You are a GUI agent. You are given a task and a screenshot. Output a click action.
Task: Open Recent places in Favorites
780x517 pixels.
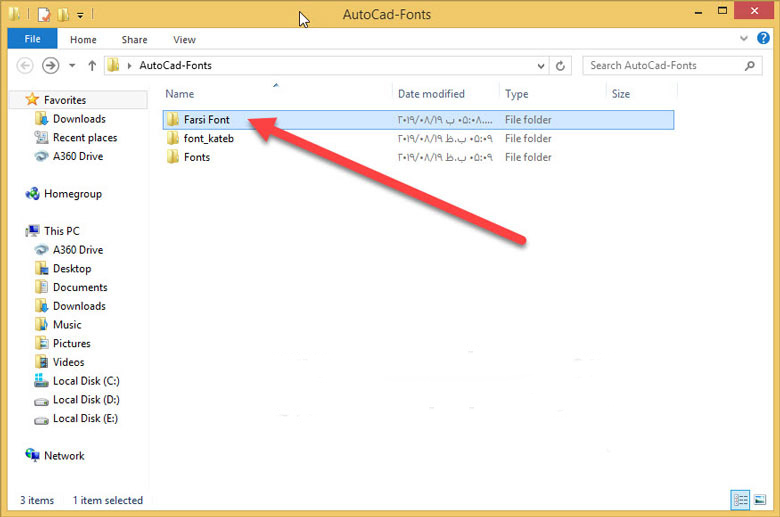(x=85, y=138)
